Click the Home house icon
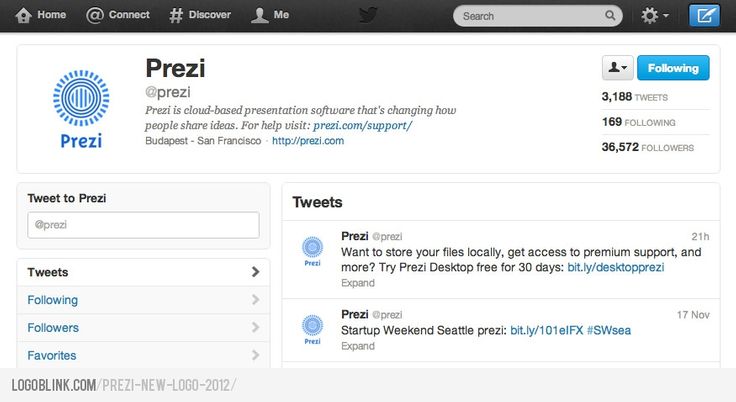This screenshot has width=736, height=402. coord(23,15)
